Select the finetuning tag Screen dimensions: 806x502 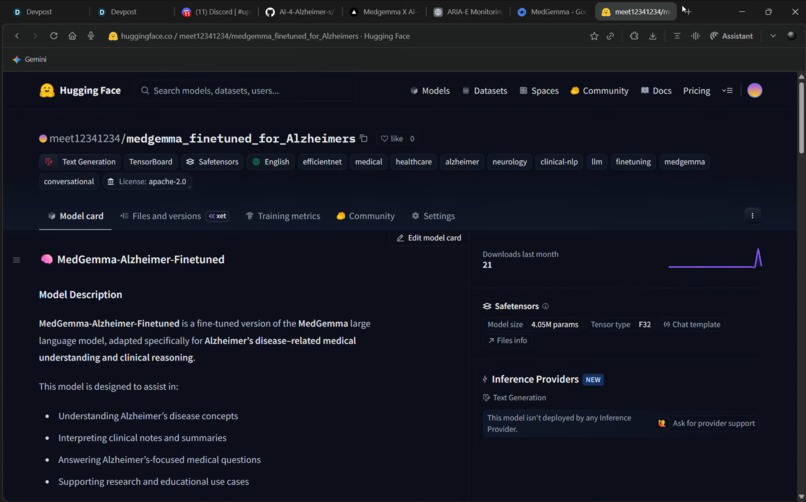tap(633, 161)
